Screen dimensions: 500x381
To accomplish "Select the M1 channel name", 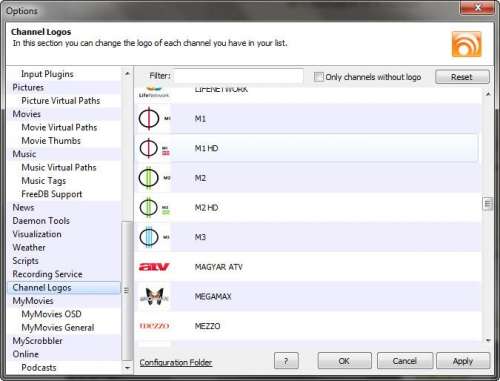I will pyautogui.click(x=200, y=119).
